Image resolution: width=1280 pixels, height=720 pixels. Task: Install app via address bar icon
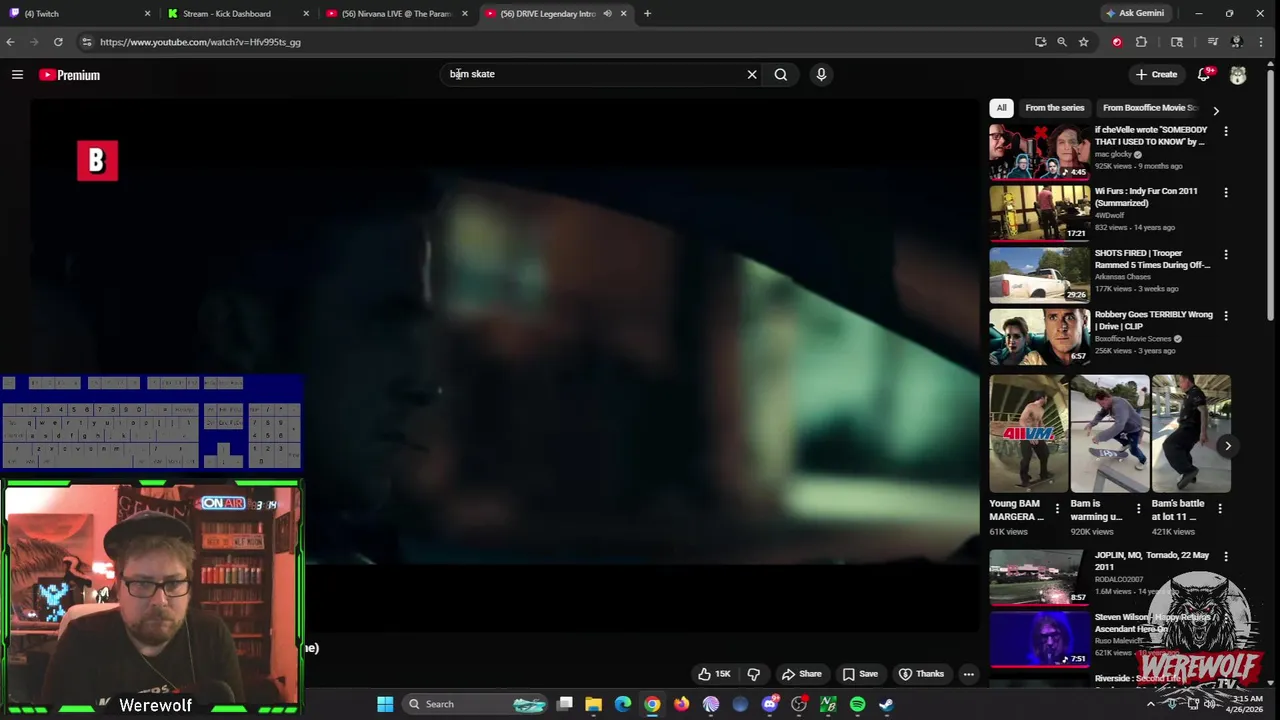pos(1040,42)
